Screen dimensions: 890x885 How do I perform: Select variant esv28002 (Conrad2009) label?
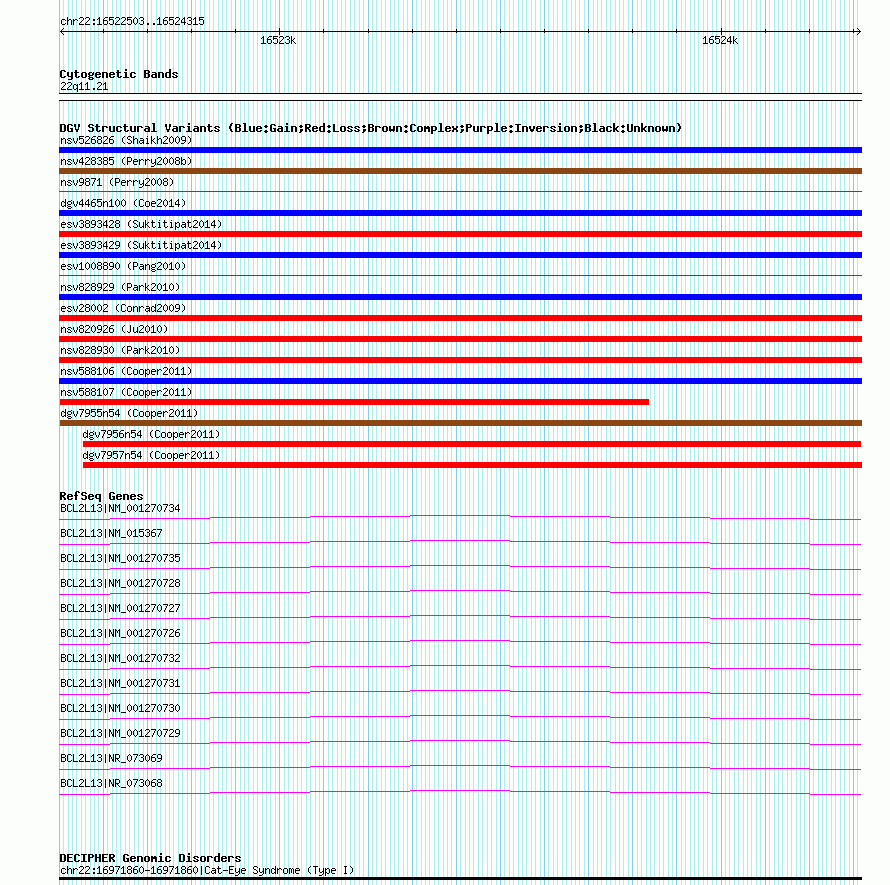(x=123, y=308)
